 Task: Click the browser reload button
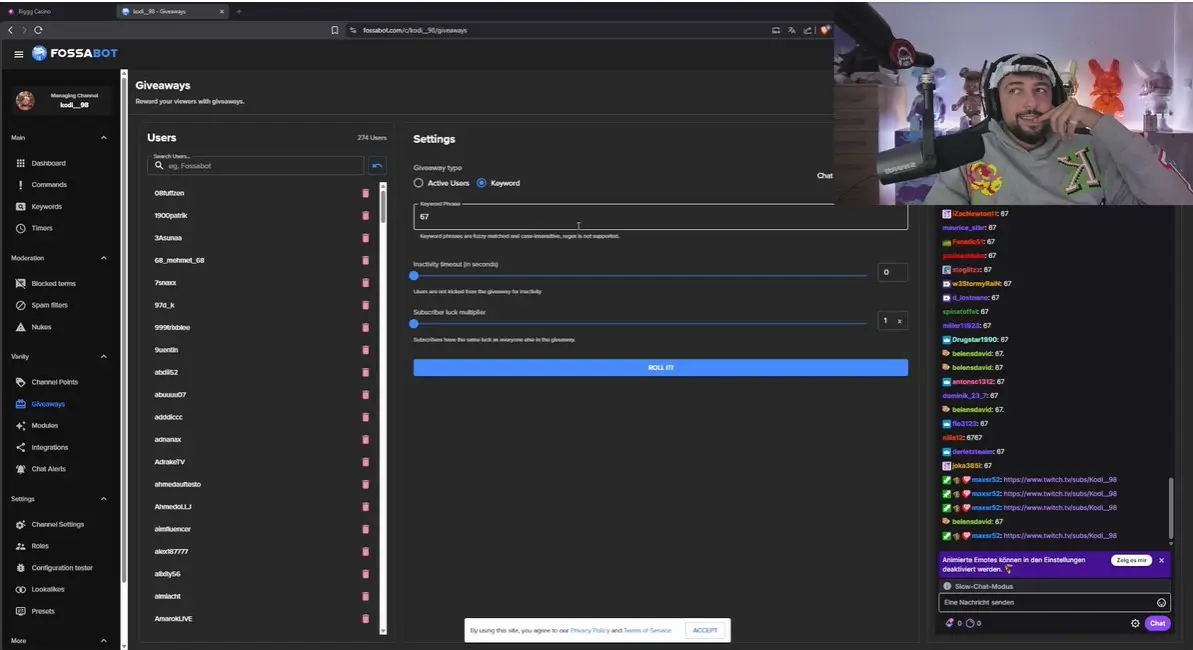pos(38,30)
